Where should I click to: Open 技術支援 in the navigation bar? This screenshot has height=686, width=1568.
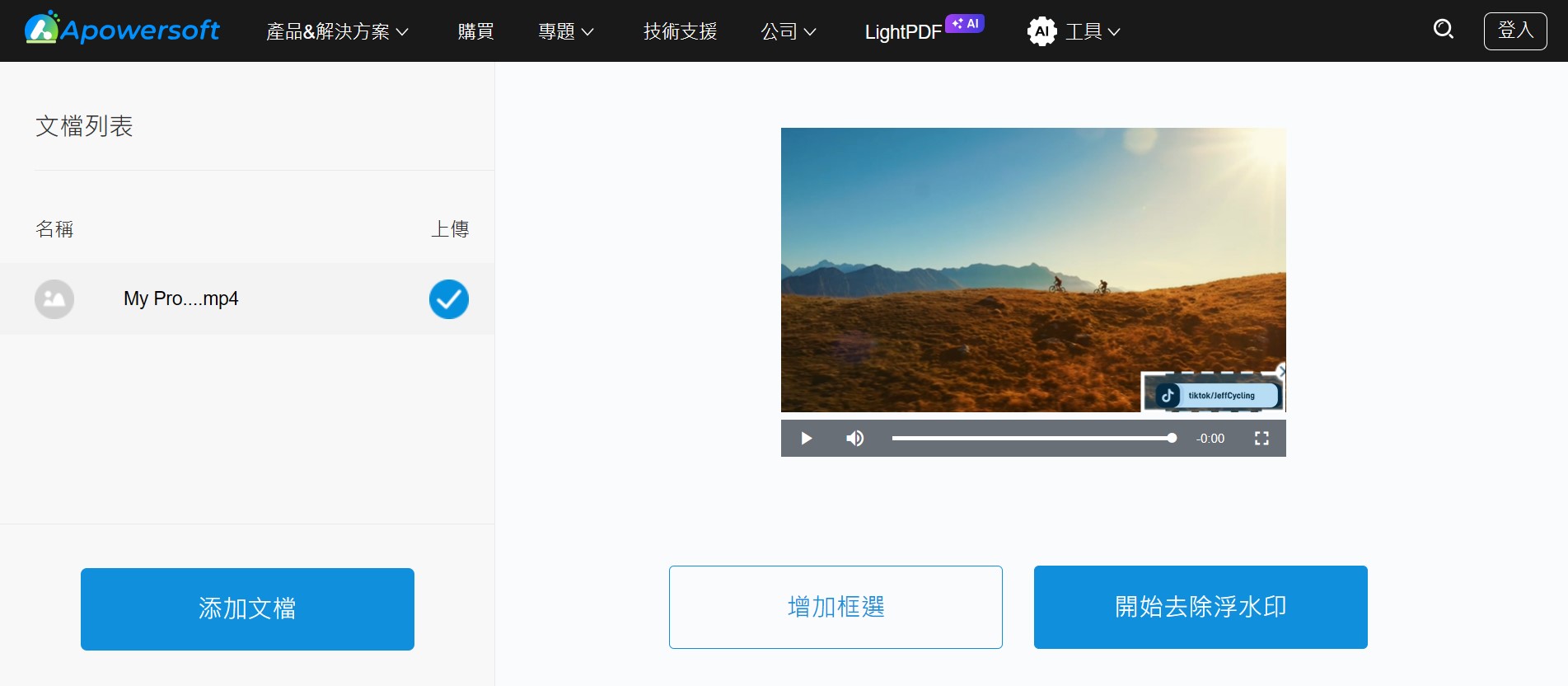point(680,31)
